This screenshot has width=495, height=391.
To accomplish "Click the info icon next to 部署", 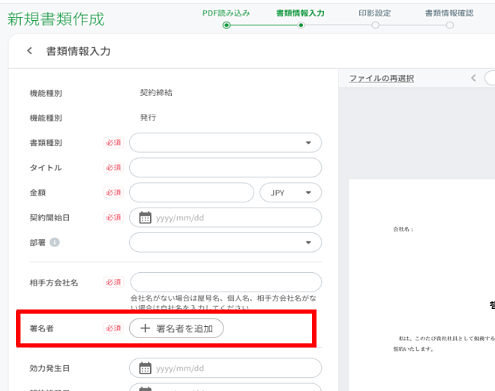I will point(55,242).
